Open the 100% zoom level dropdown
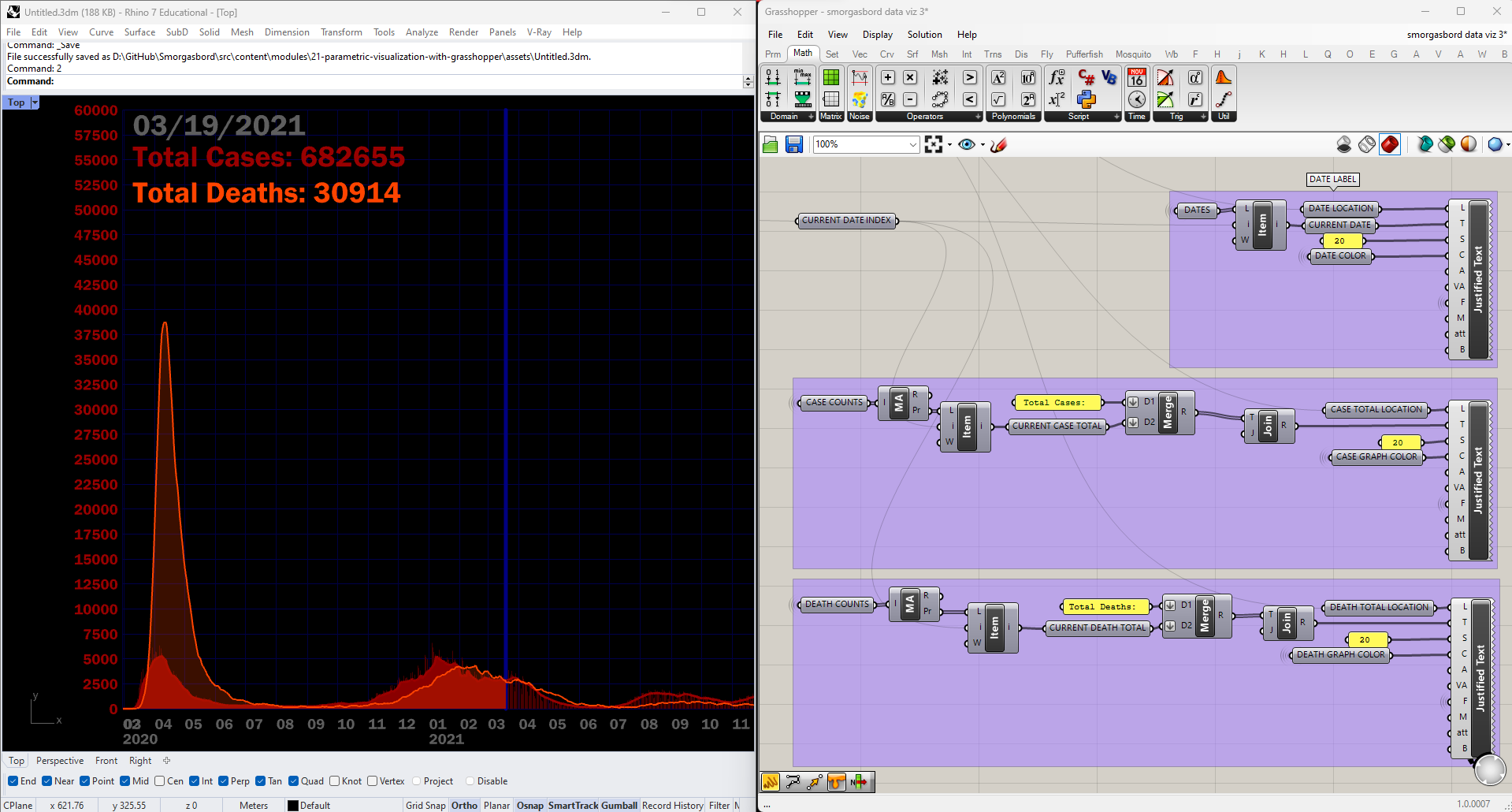Image resolution: width=1512 pixels, height=812 pixels. pos(912,144)
